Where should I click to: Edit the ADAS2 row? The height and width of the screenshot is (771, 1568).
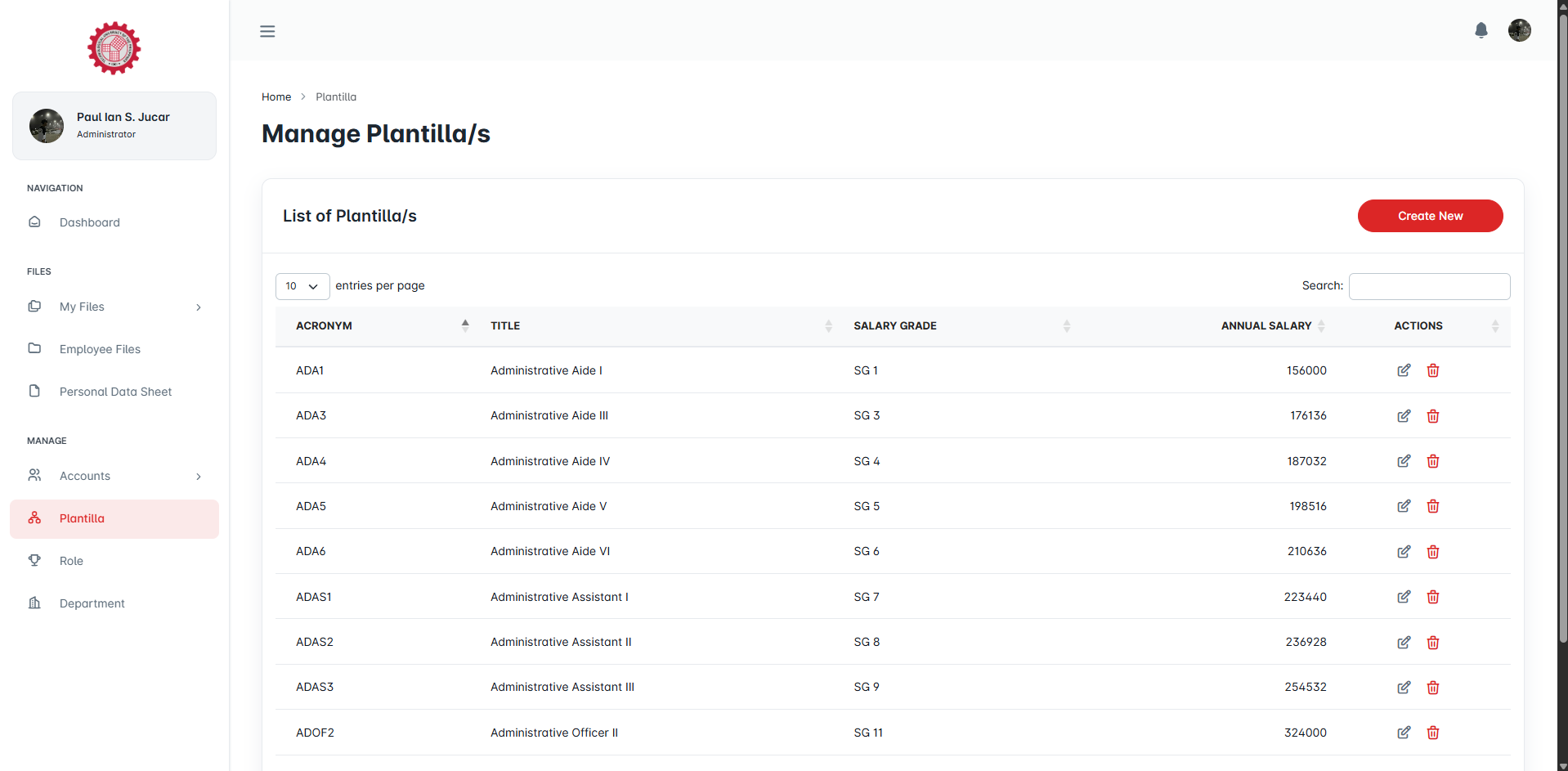(1404, 643)
